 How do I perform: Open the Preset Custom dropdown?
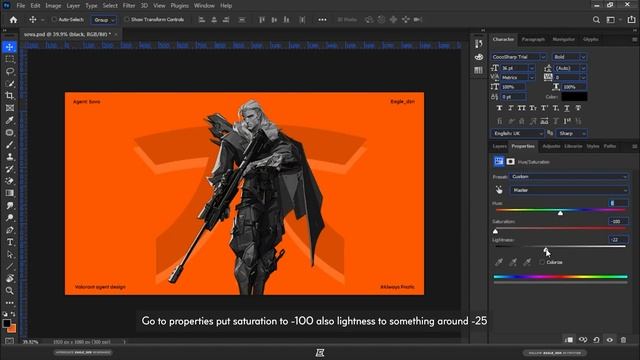coord(569,177)
